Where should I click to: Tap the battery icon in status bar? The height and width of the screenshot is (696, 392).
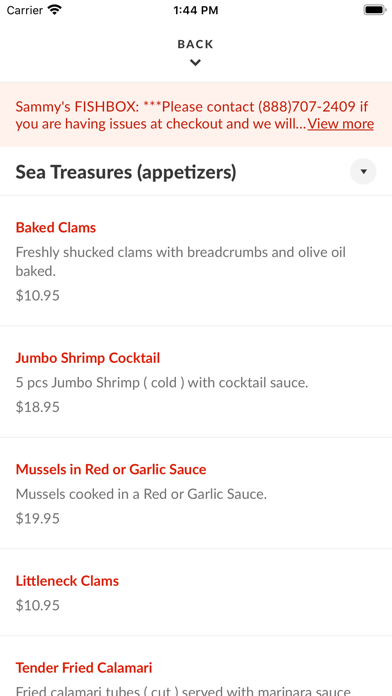tap(375, 10)
